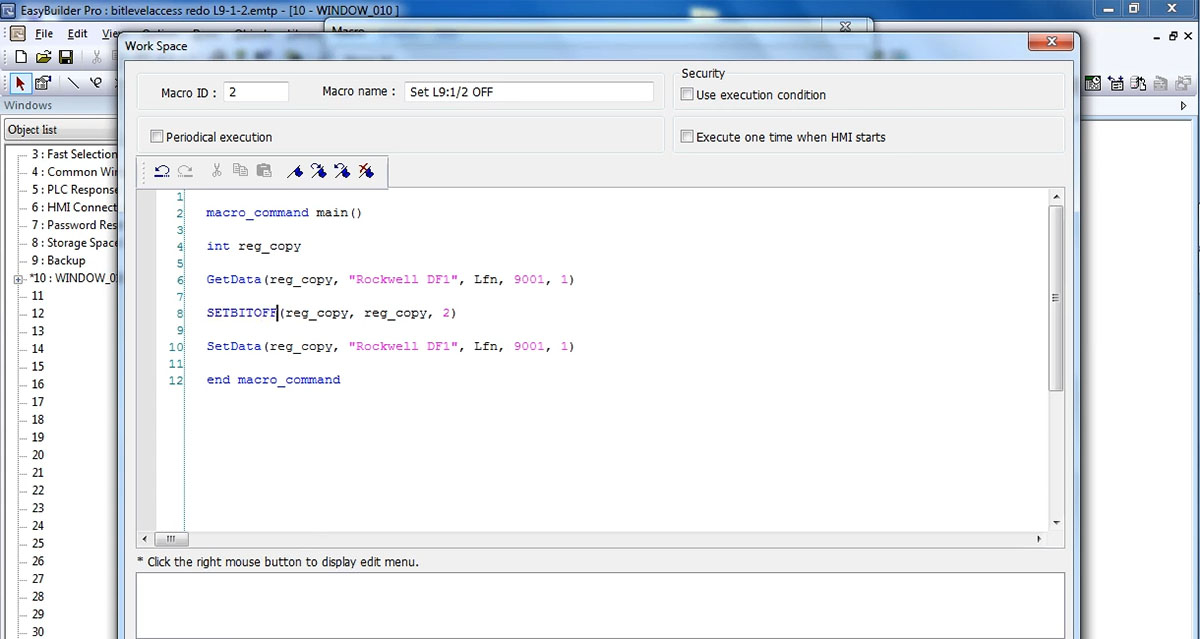The width and height of the screenshot is (1200, 639).
Task: Toggle a bookmark with the blue flag icon
Action: coord(295,171)
